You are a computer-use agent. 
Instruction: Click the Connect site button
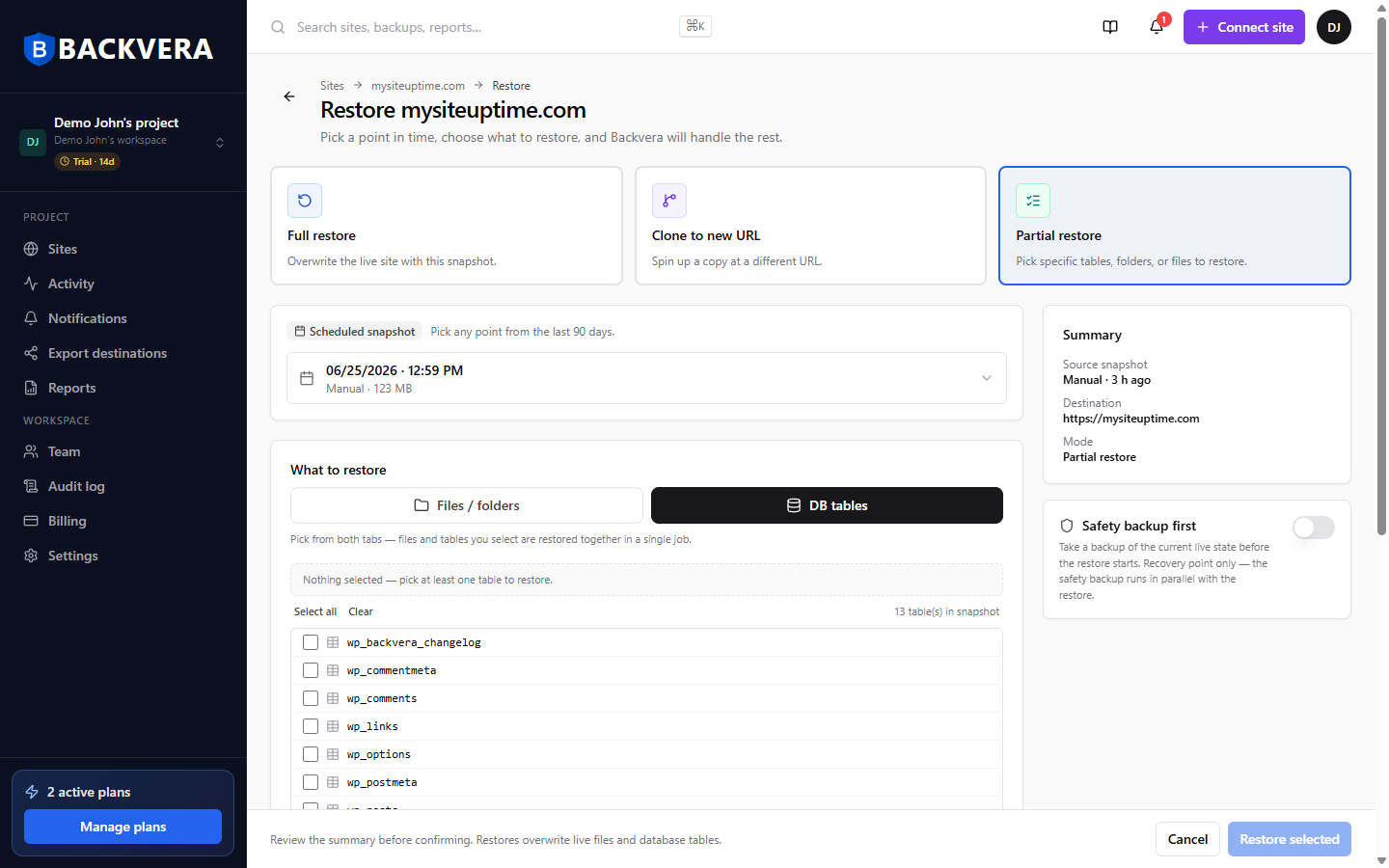[x=1244, y=27]
